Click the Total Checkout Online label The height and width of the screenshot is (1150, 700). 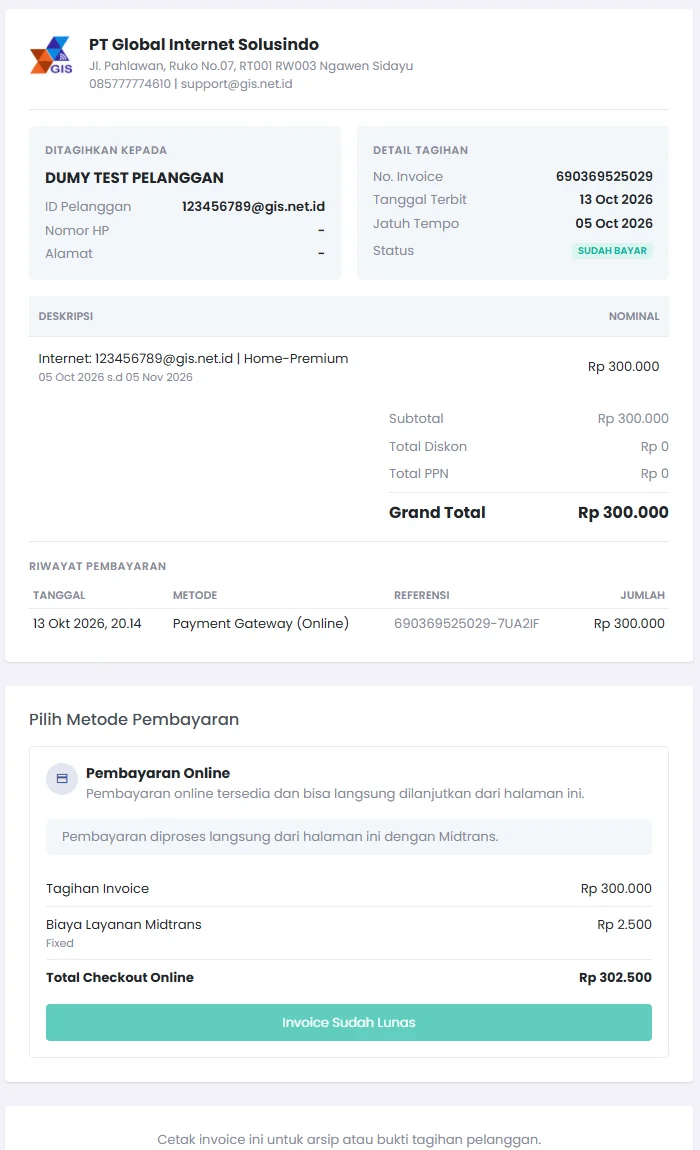(x=120, y=978)
